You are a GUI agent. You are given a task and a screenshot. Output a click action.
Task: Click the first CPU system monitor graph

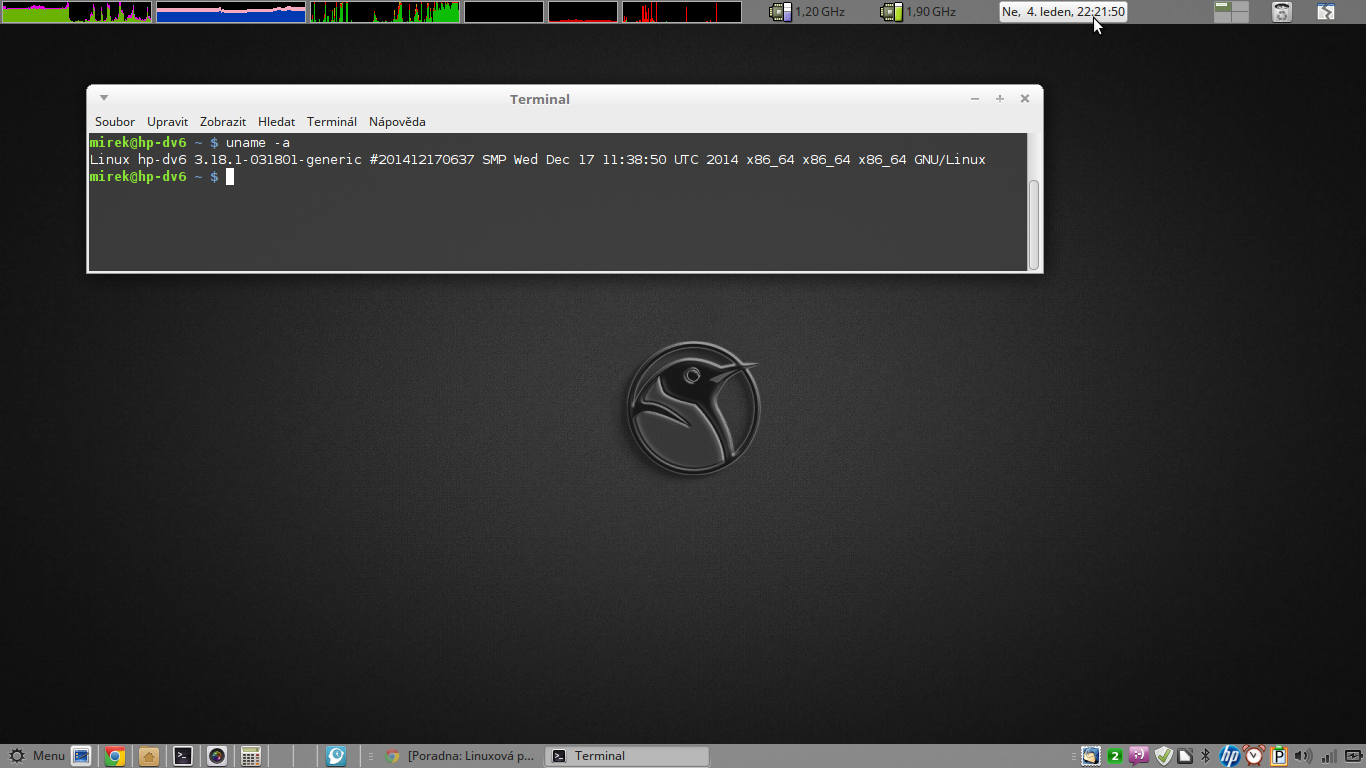click(x=76, y=12)
